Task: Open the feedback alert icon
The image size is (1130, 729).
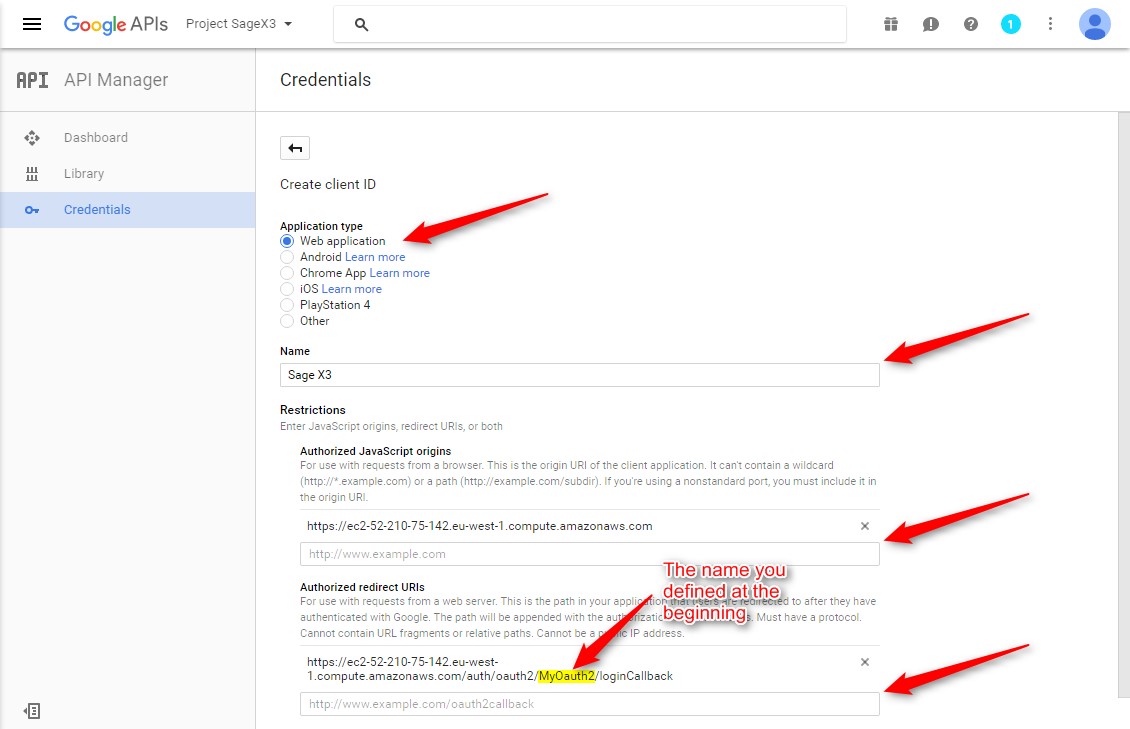Action: [x=931, y=24]
